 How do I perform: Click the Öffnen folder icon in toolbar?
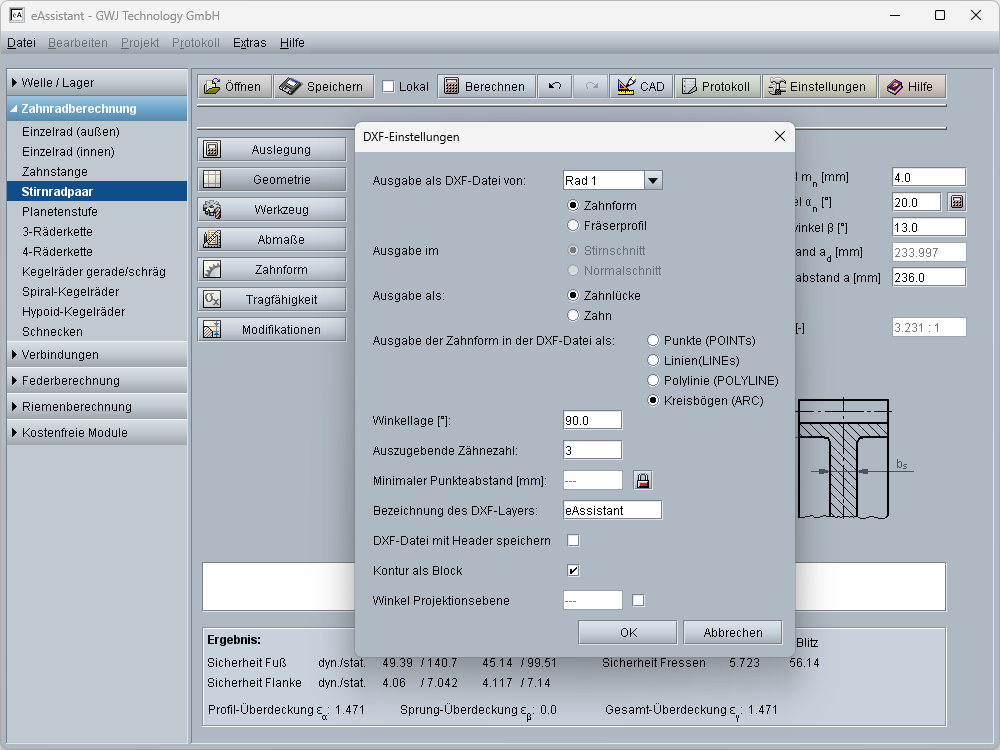212,87
